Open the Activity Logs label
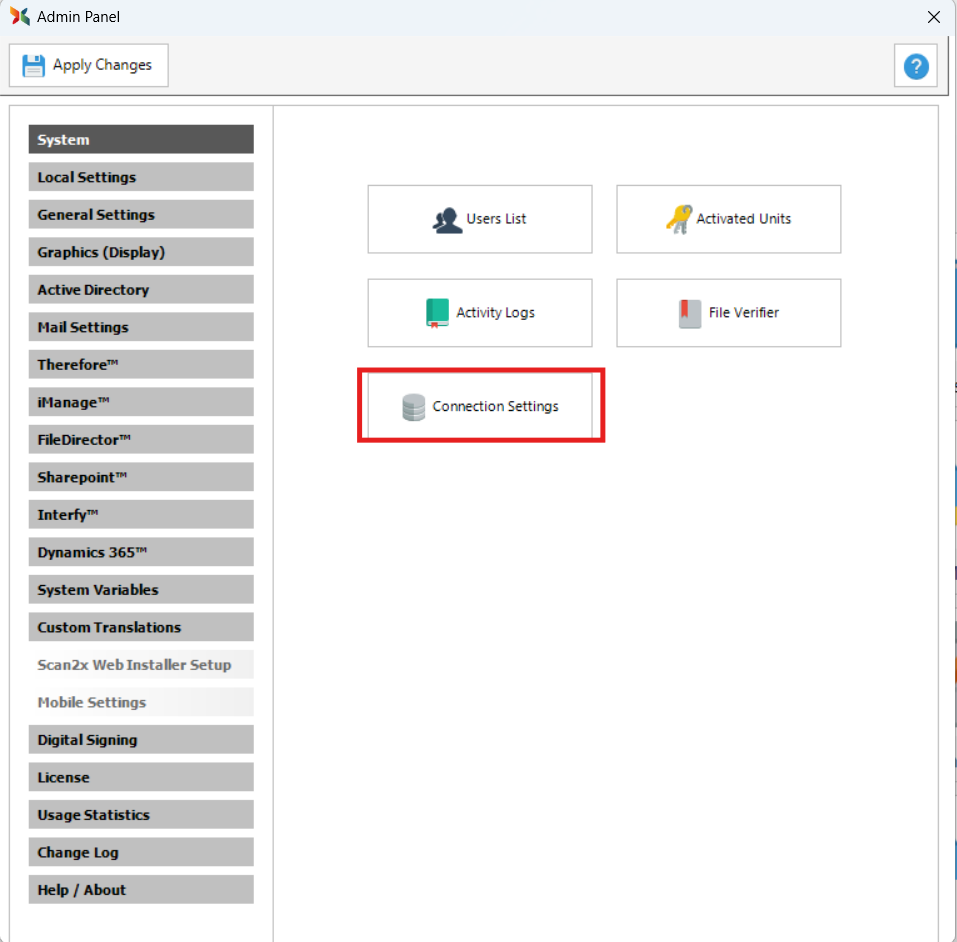The width and height of the screenshot is (957, 942). click(x=495, y=313)
